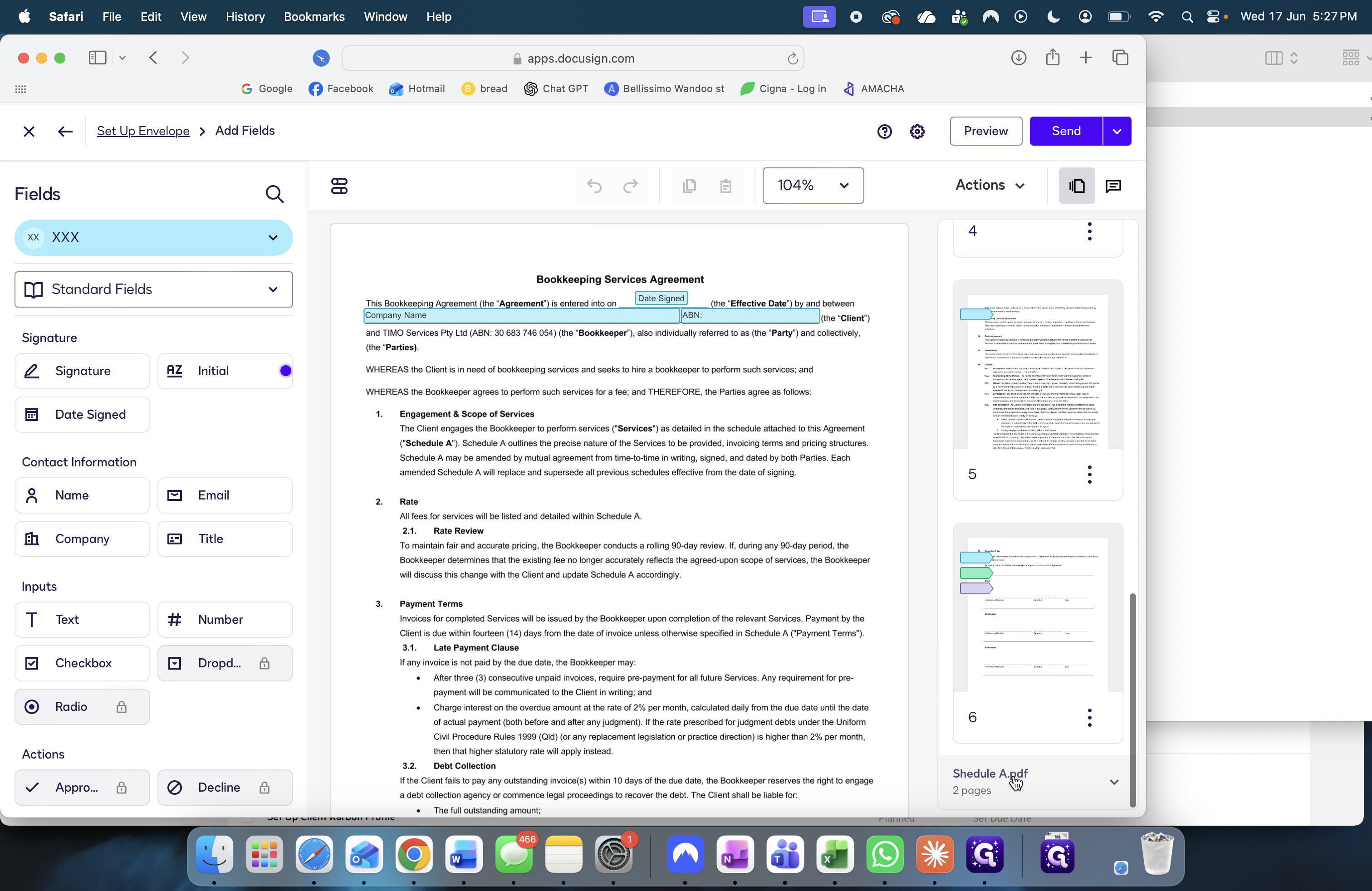Paste the copied field

tap(726, 186)
